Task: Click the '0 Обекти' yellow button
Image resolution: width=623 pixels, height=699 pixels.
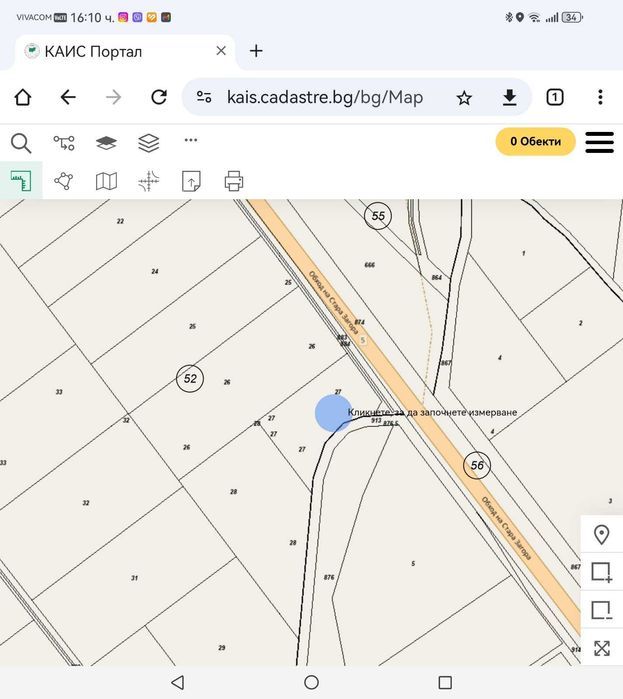Action: coord(535,141)
